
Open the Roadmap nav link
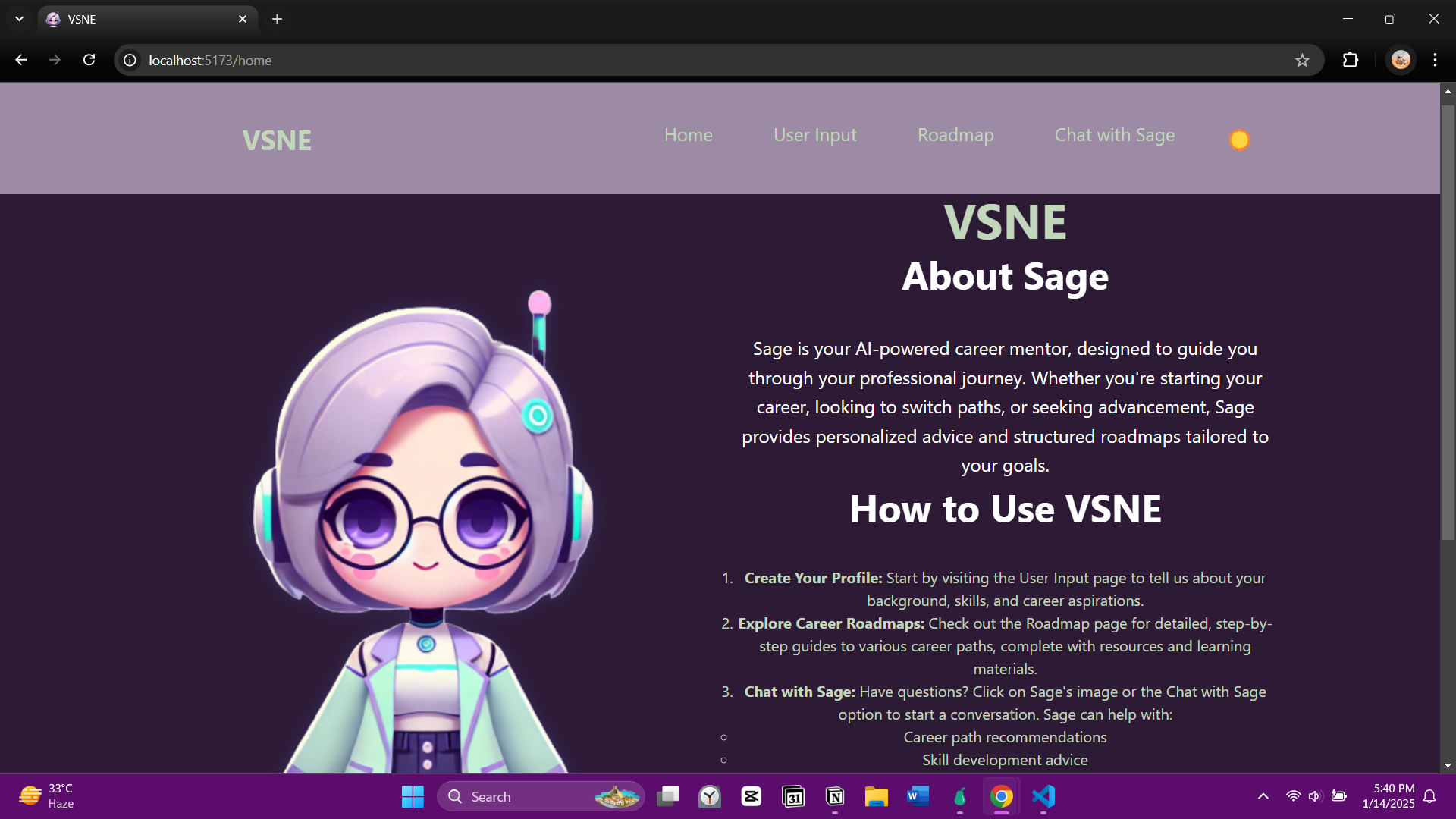[x=955, y=135]
